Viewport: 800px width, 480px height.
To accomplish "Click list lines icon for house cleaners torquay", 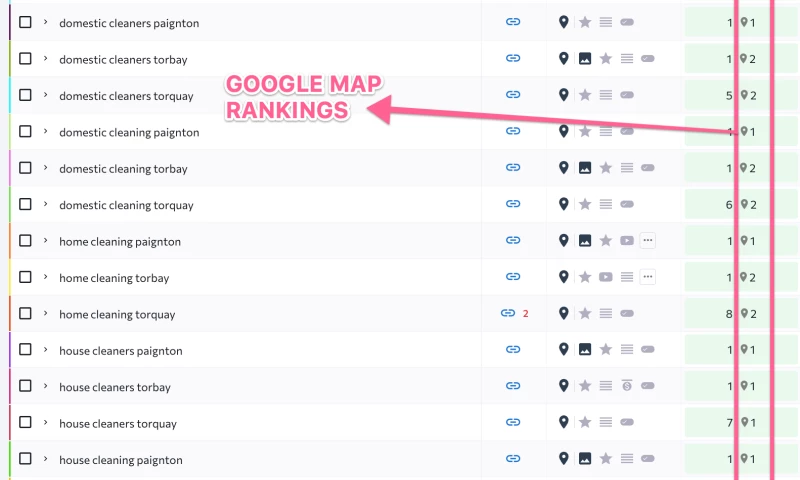I will 606,423.
